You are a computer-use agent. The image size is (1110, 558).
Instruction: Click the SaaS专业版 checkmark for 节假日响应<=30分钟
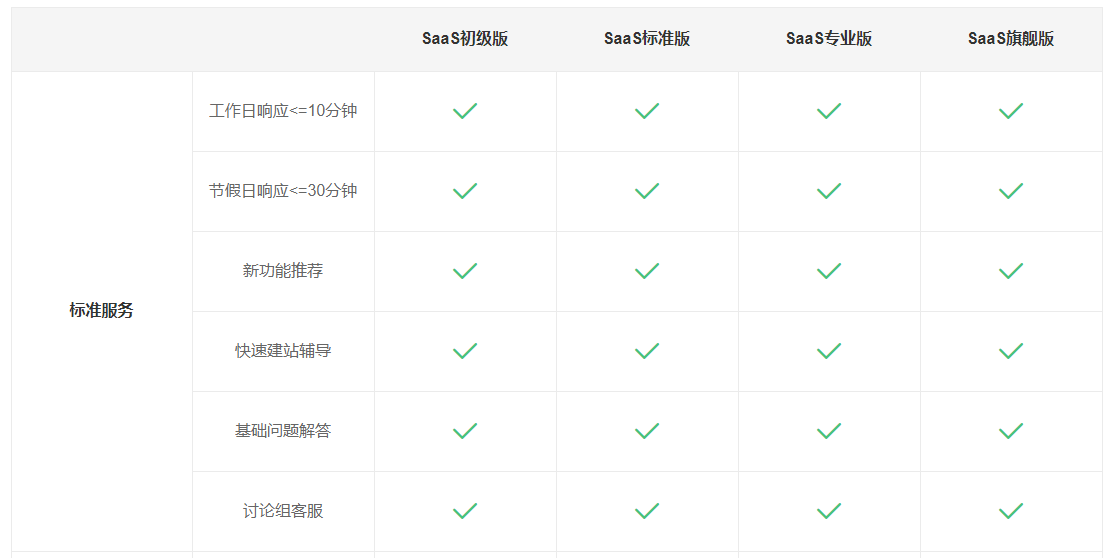(x=829, y=191)
